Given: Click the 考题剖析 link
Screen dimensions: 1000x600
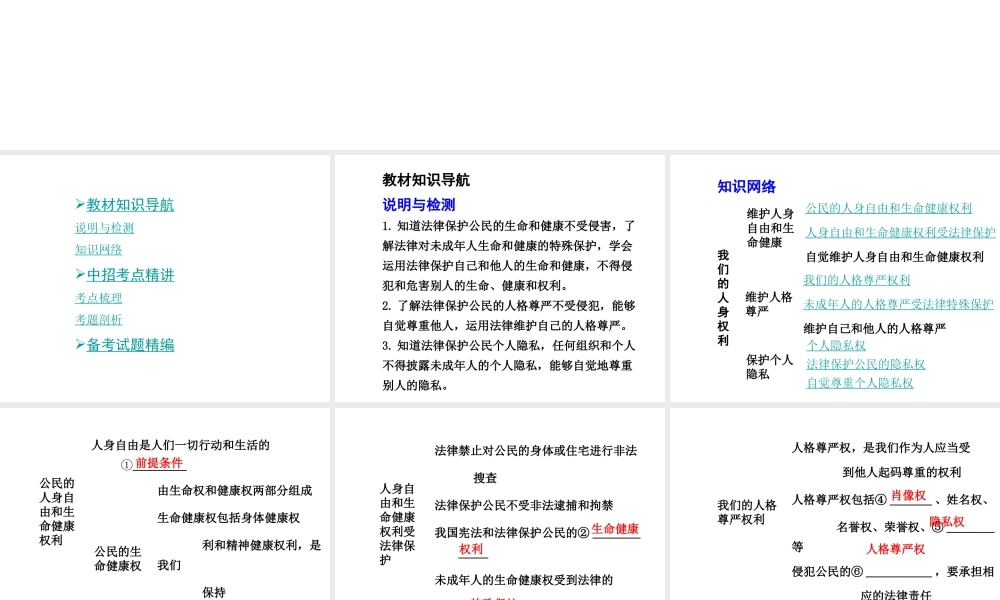Looking at the screenshot, I should coord(98,319).
